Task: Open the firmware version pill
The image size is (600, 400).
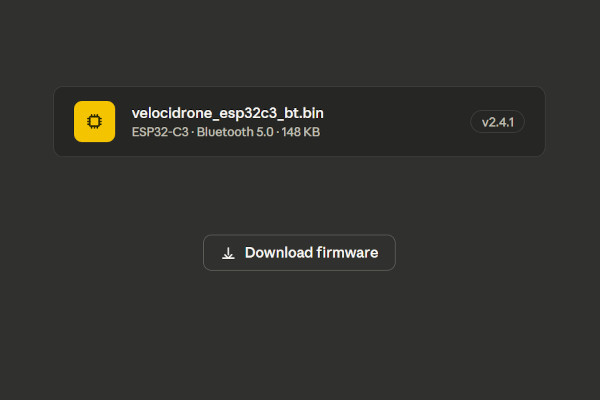Action: [x=497, y=122]
